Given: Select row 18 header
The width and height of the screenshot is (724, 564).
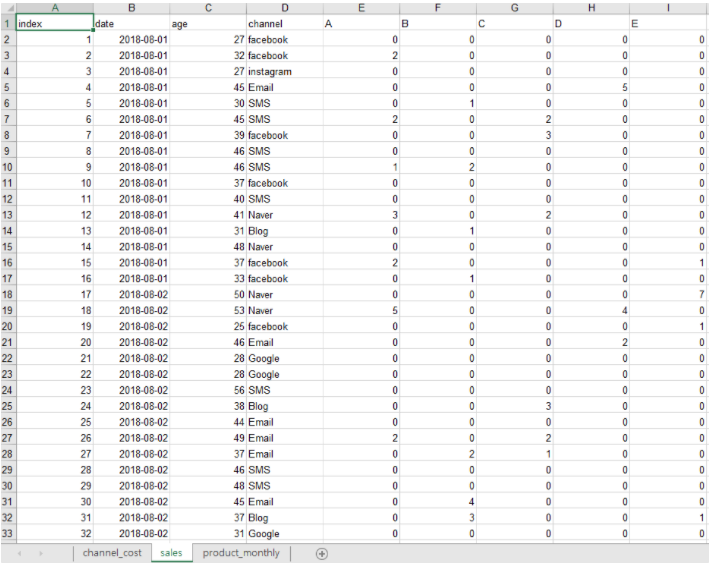Looking at the screenshot, I should pos(8,295).
